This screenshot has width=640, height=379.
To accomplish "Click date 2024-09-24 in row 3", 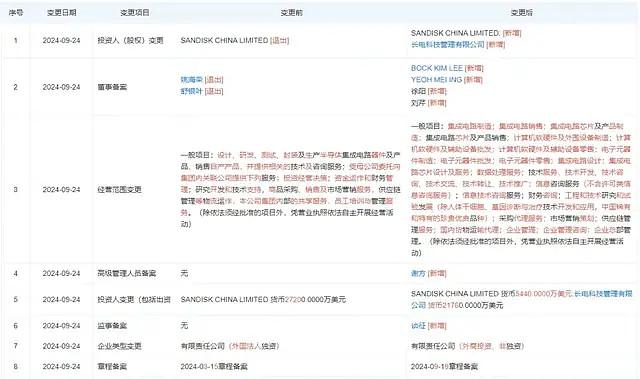I will 62,189.
